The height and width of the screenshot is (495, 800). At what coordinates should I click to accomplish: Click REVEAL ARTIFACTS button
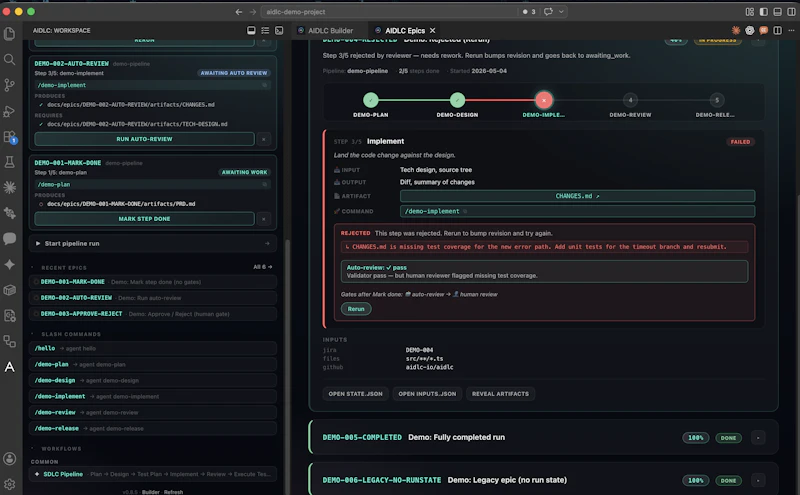point(500,394)
